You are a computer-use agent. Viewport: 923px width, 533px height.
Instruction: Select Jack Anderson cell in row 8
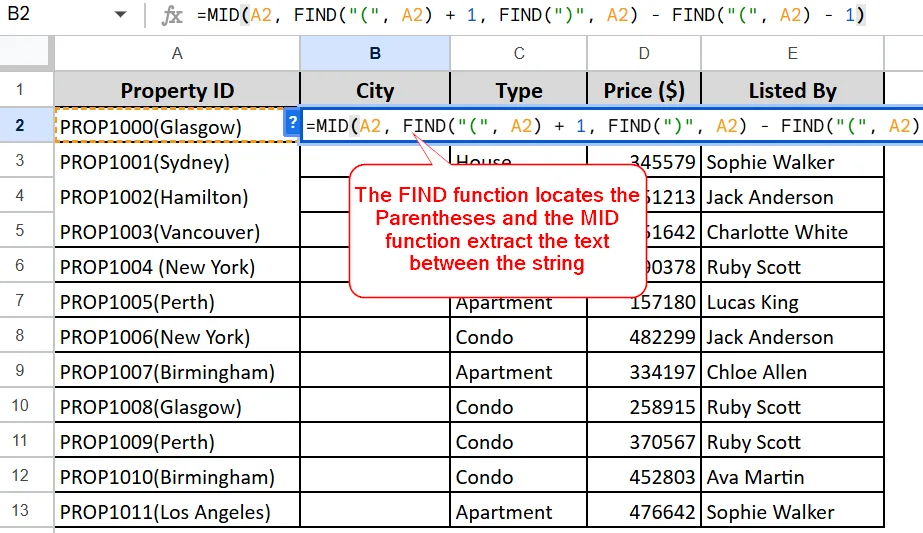coord(792,336)
